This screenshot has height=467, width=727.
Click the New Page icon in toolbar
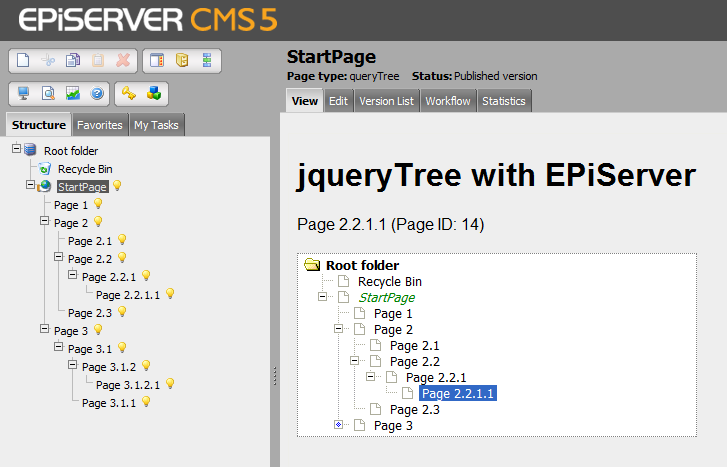point(24,60)
